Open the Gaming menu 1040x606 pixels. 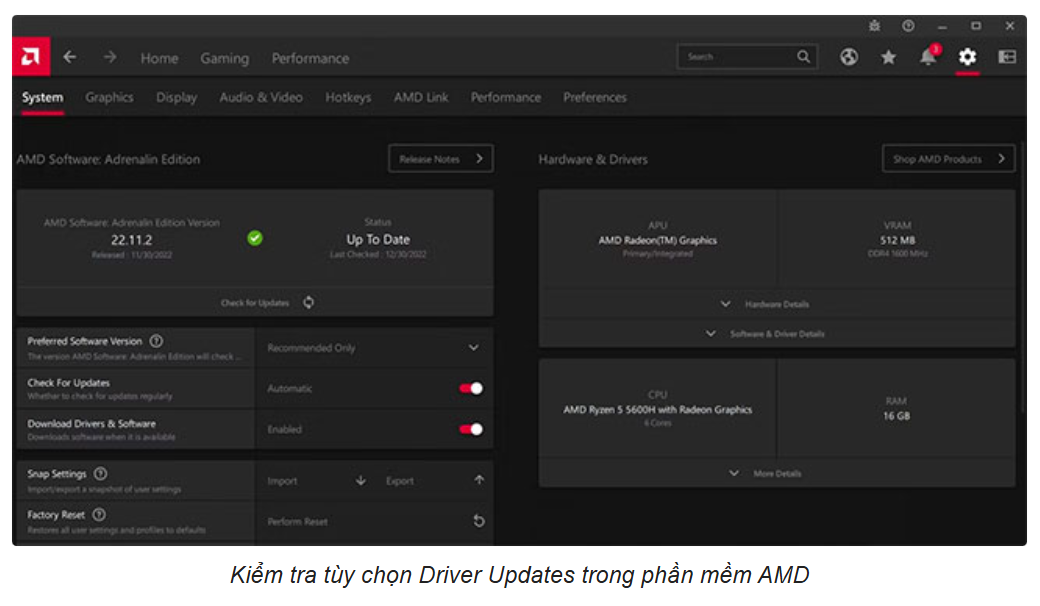point(224,58)
